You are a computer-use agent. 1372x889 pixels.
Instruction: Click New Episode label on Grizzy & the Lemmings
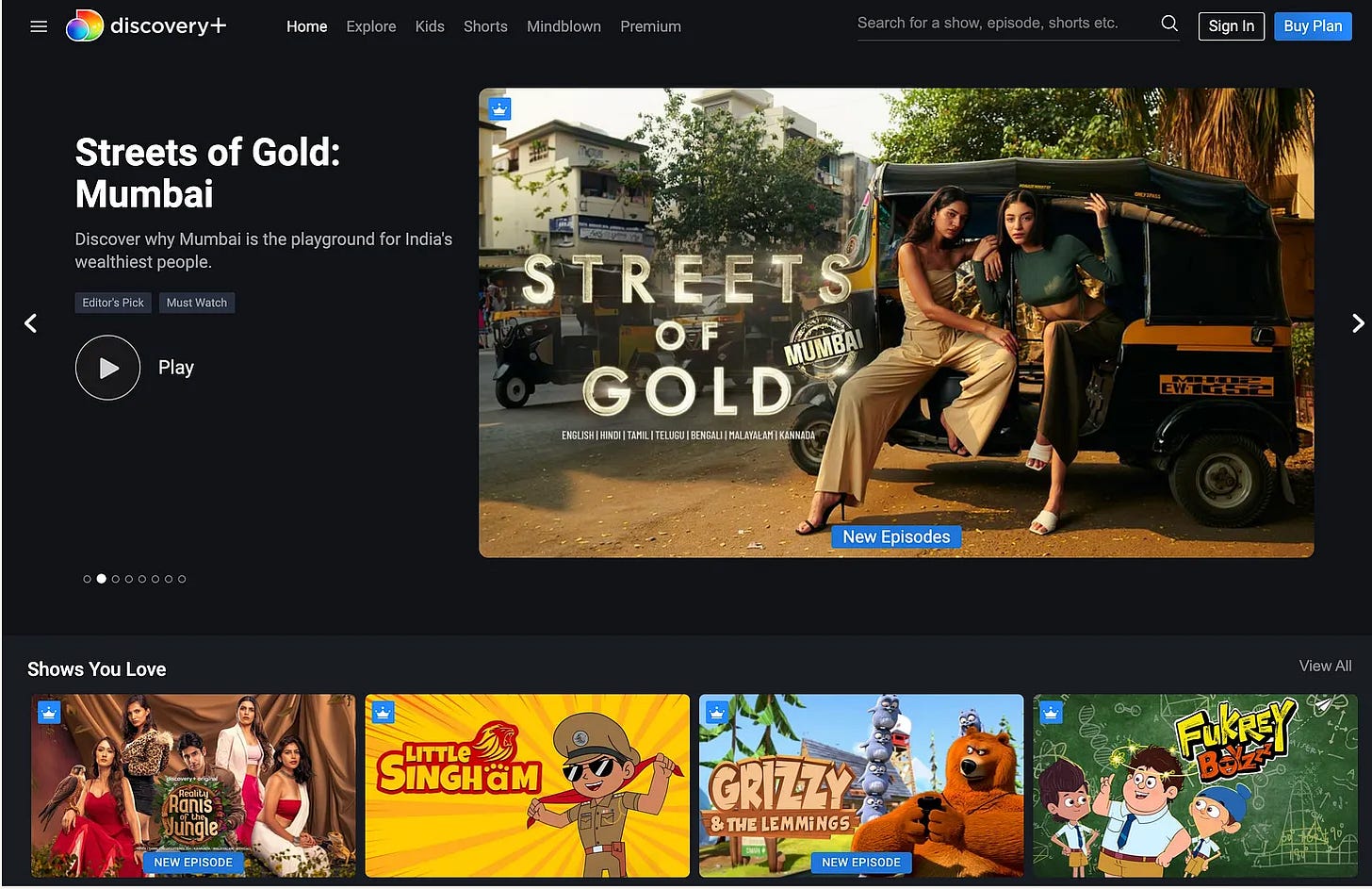click(861, 863)
